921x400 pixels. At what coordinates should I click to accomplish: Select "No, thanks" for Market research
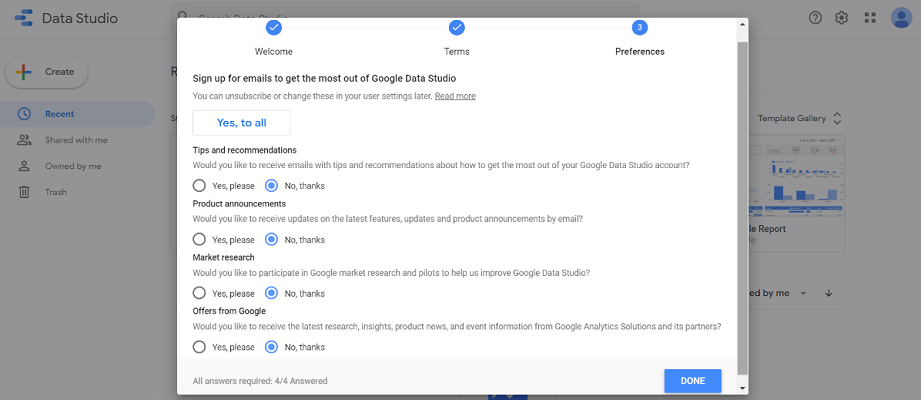click(272, 293)
